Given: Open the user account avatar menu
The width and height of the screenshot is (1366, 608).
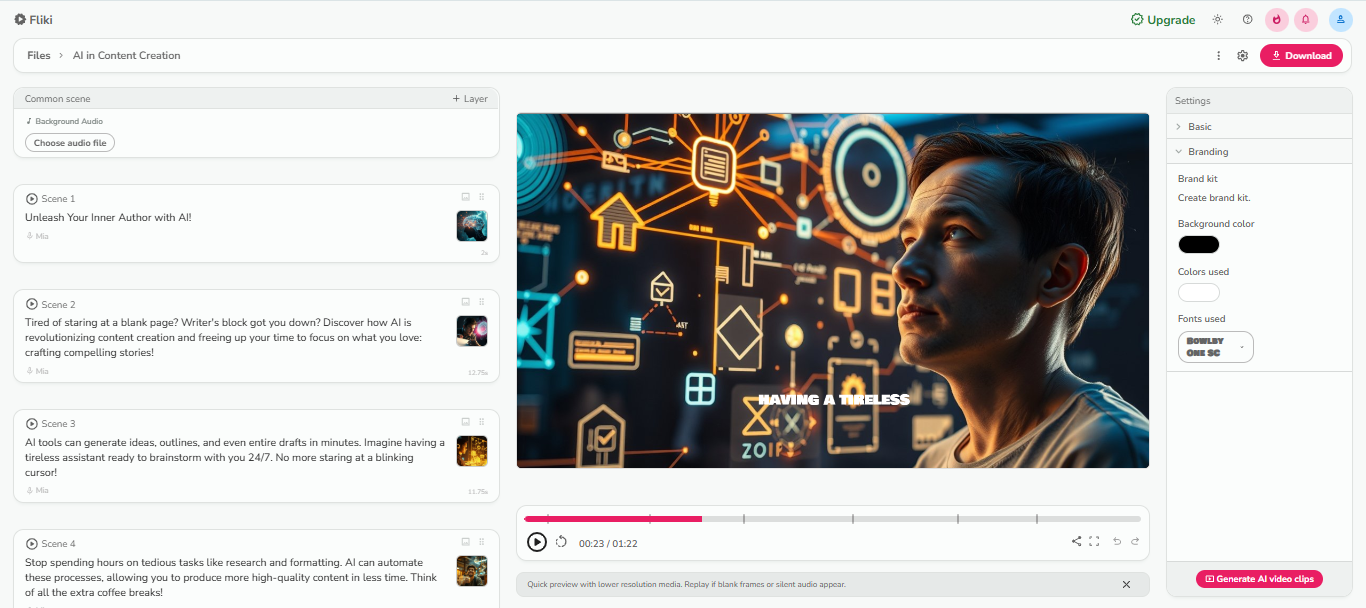Looking at the screenshot, I should [1341, 19].
